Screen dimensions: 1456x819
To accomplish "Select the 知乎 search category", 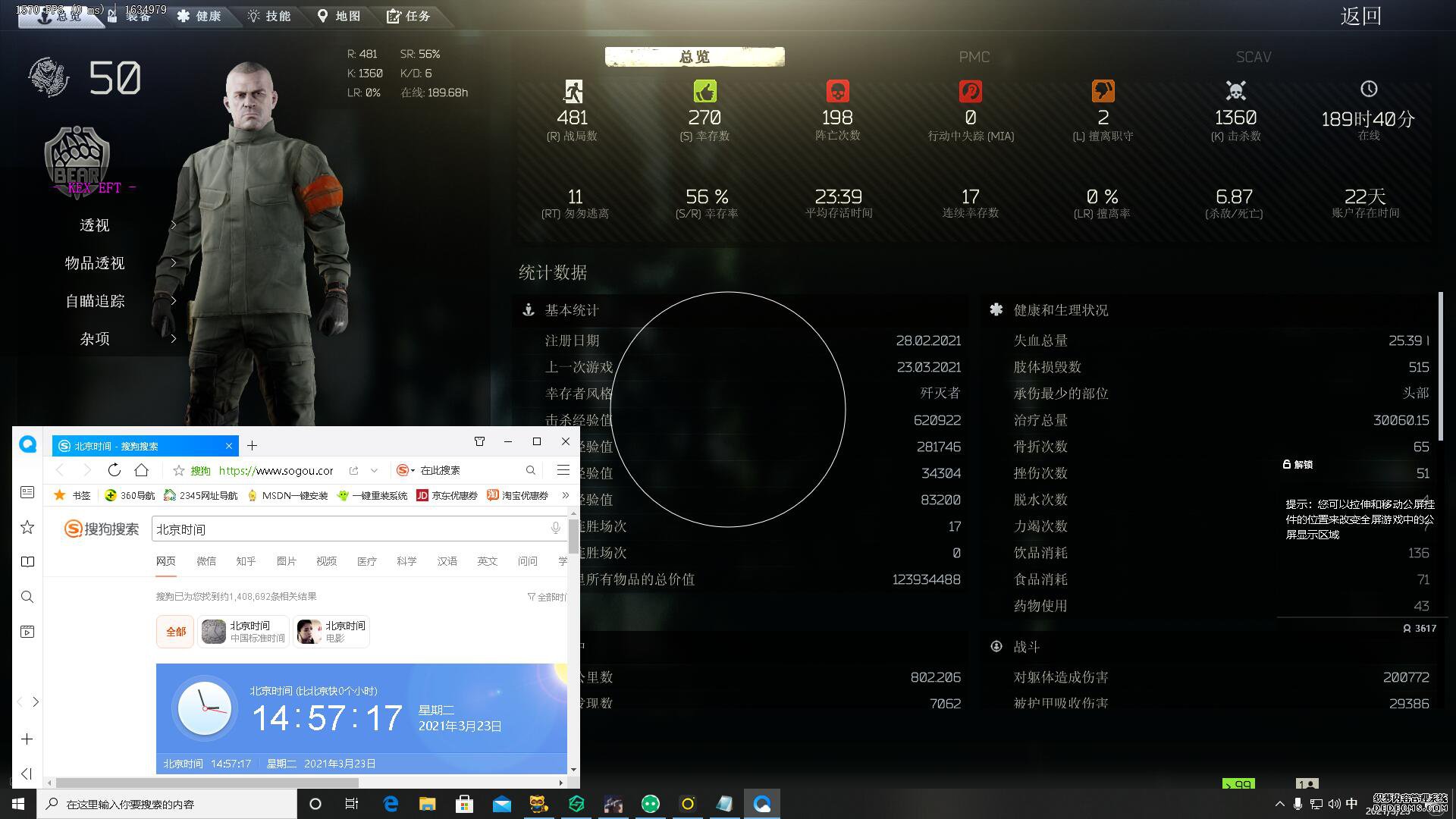I will click(246, 561).
